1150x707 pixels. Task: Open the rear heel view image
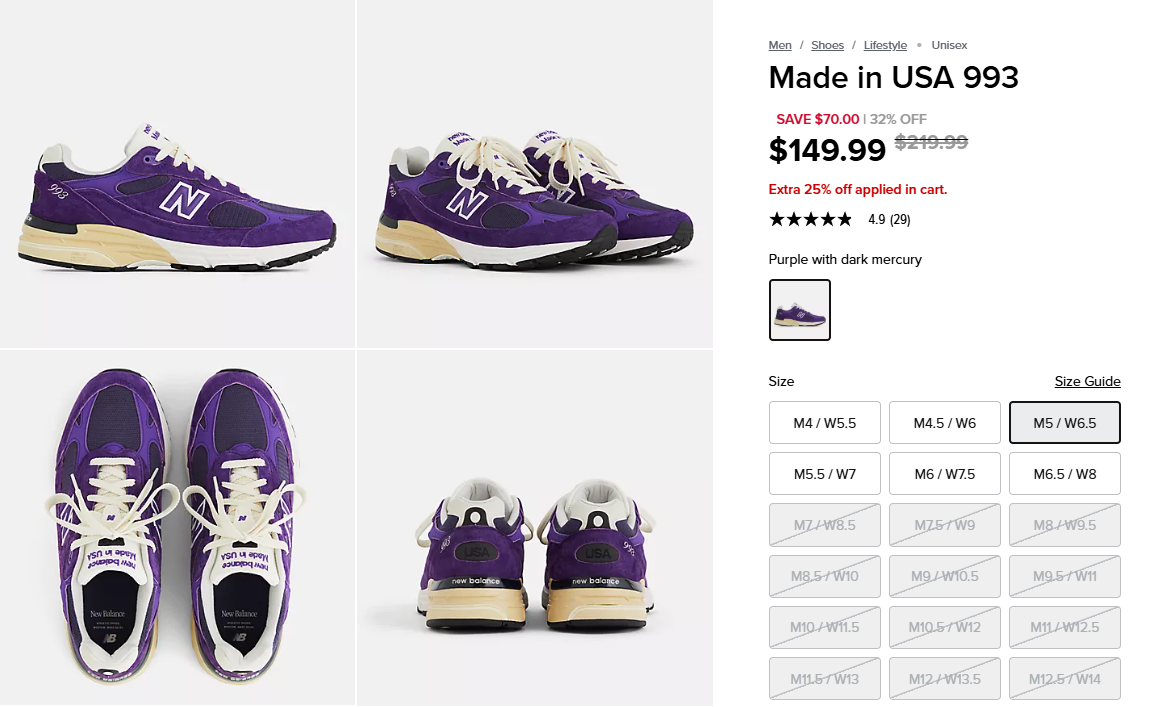click(534, 528)
